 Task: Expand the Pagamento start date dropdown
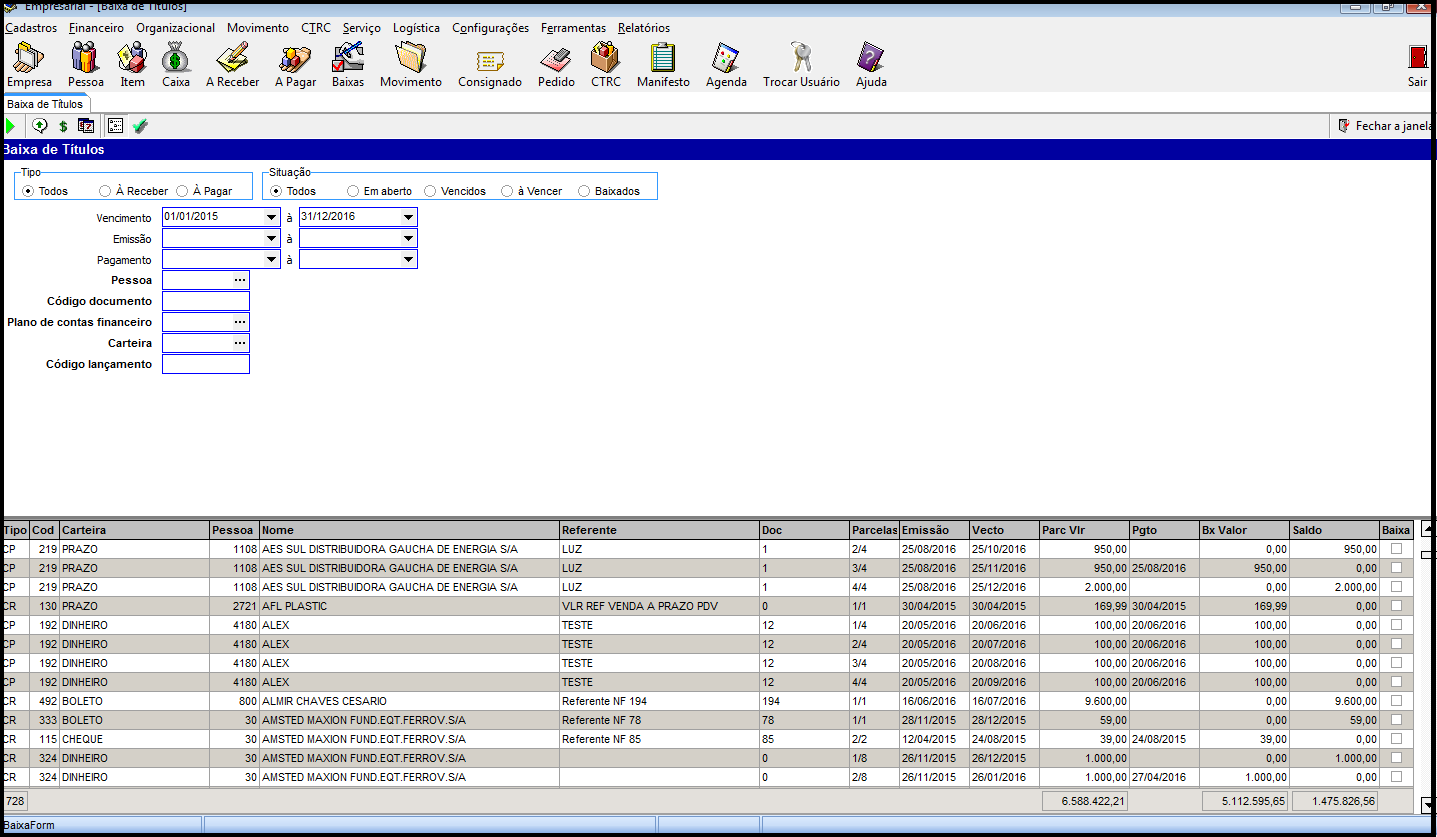point(271,260)
